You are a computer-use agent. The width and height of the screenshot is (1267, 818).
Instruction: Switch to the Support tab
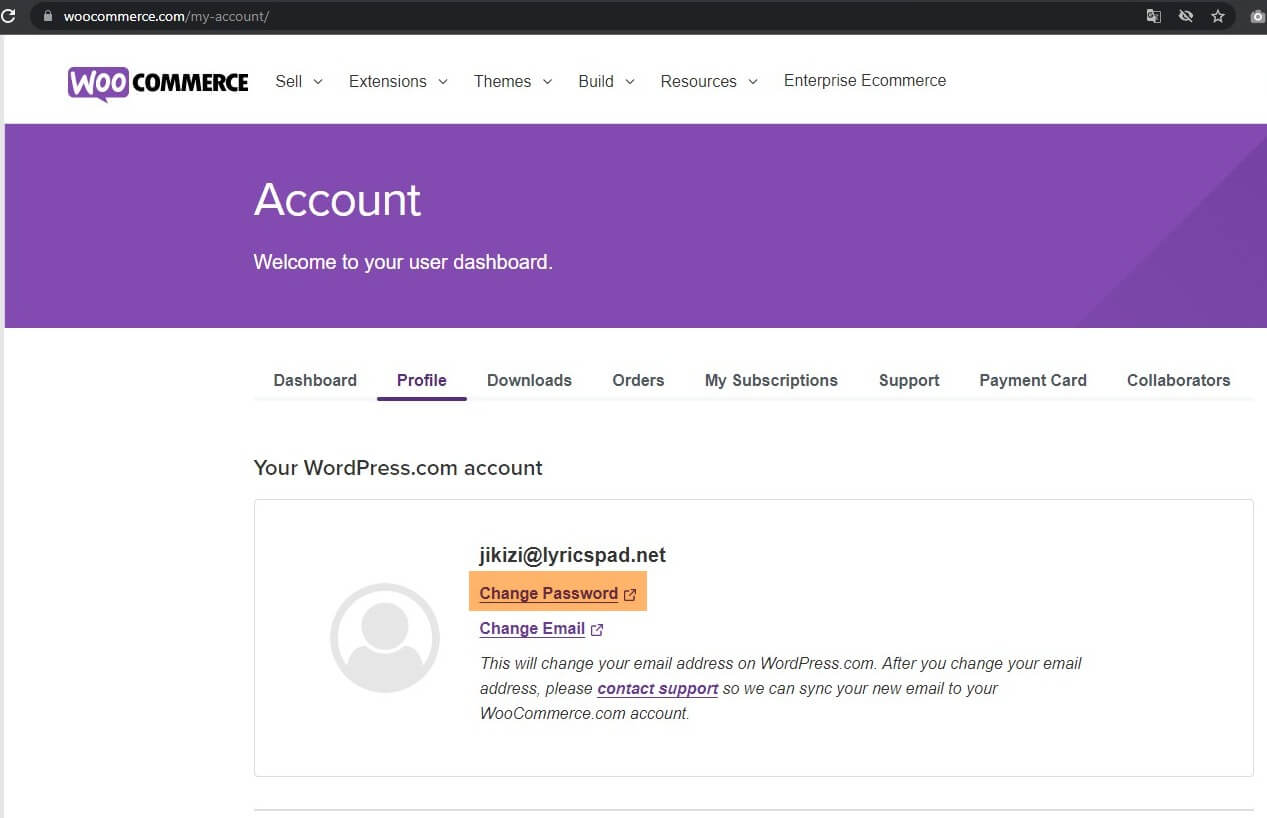pyautogui.click(x=909, y=380)
